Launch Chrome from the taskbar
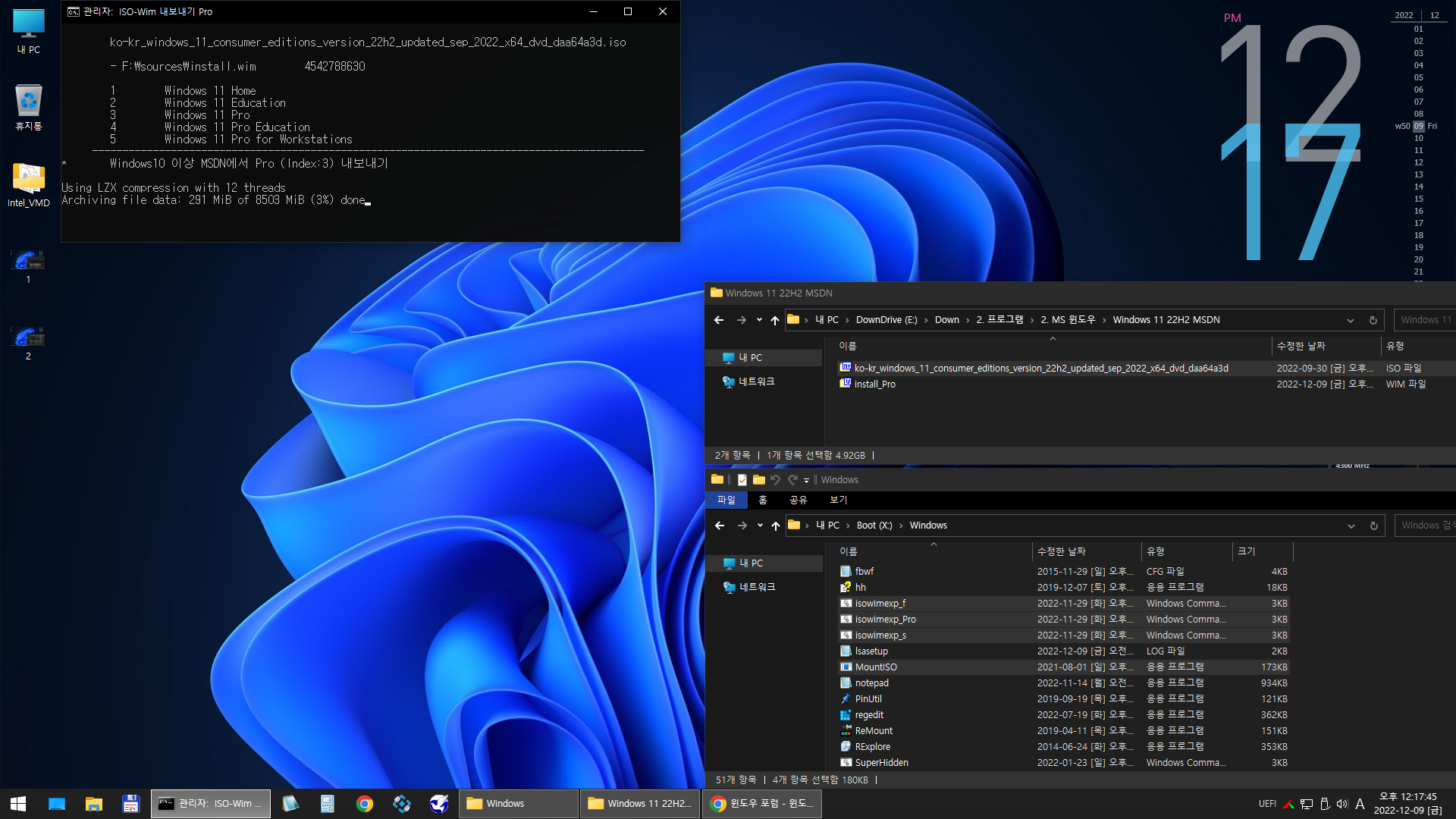Screen dimensions: 1456x819 365,804
